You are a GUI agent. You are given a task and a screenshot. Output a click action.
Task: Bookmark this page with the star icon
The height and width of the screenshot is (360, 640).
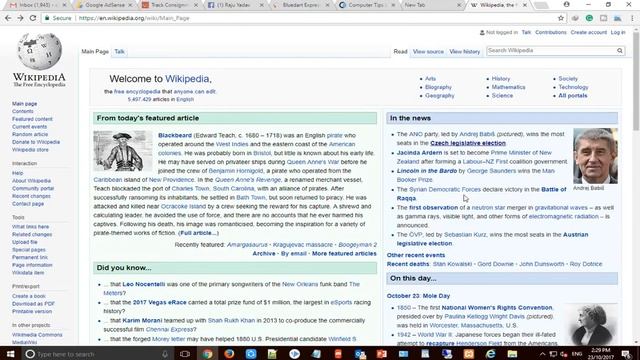coord(561,18)
